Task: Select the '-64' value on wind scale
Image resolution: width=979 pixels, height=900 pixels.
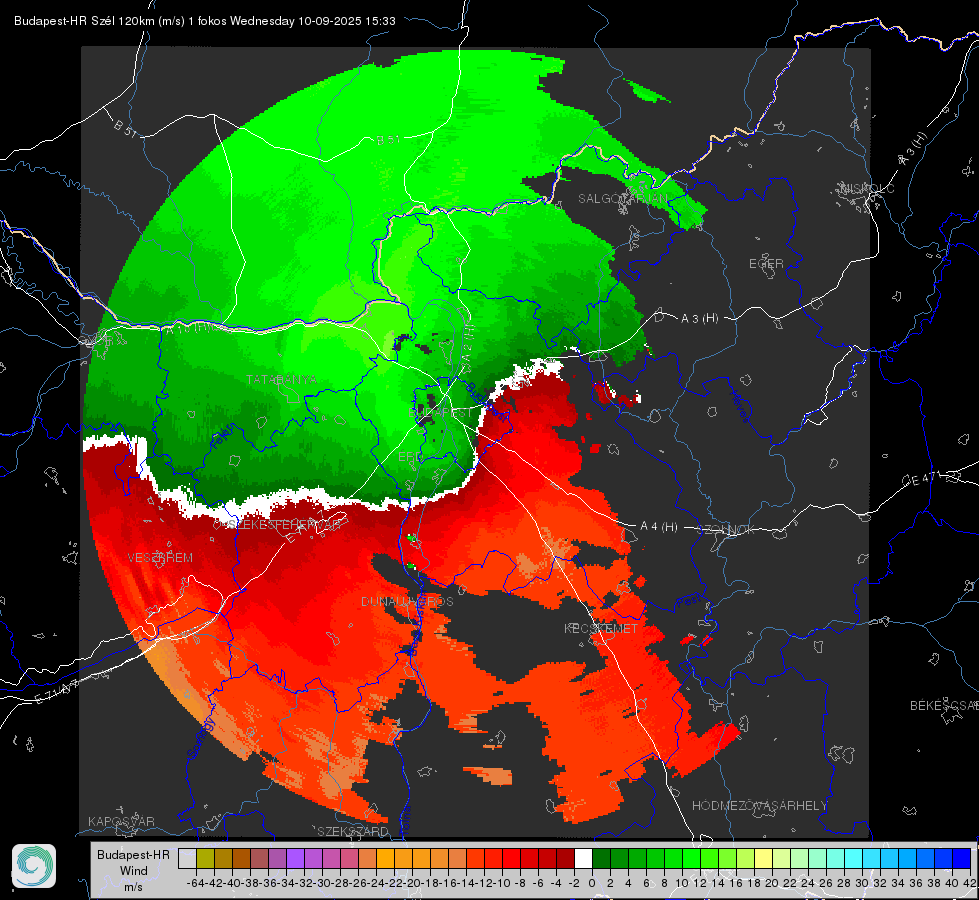Action: tap(196, 883)
